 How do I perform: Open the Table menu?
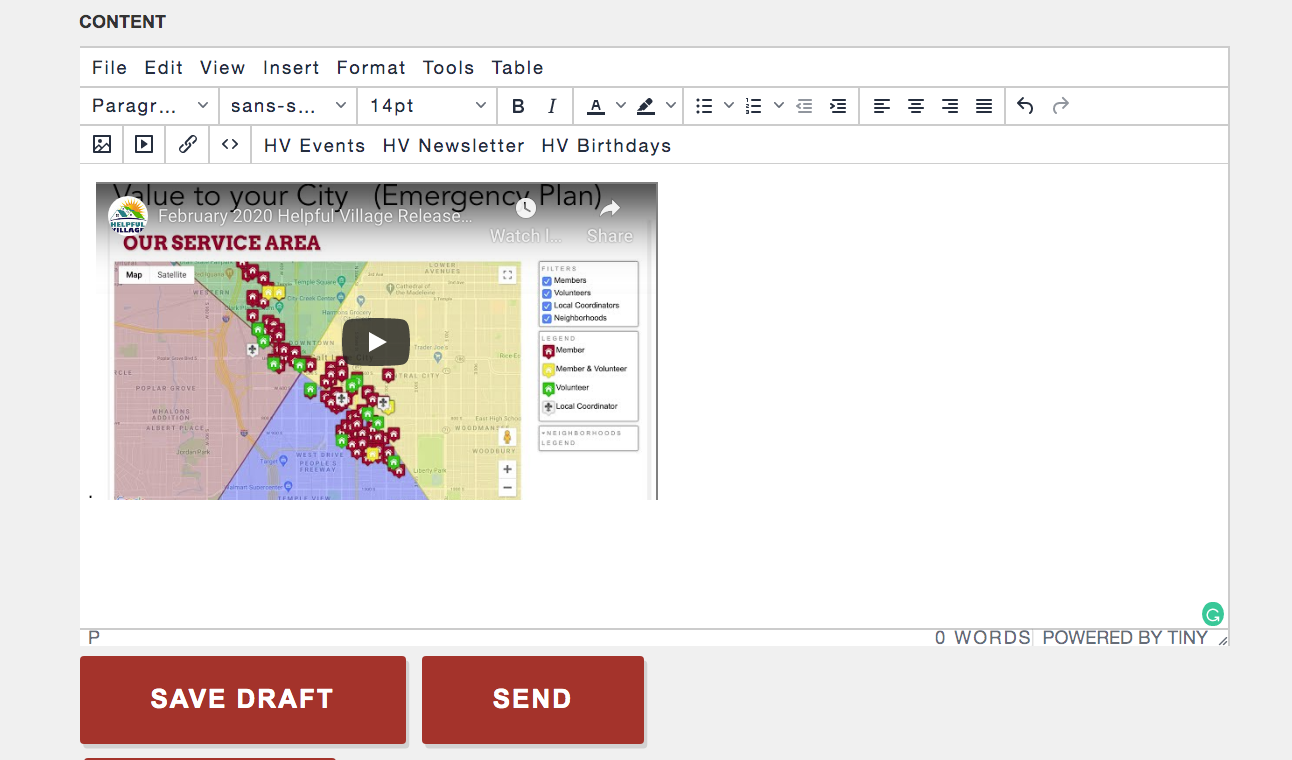(x=517, y=67)
